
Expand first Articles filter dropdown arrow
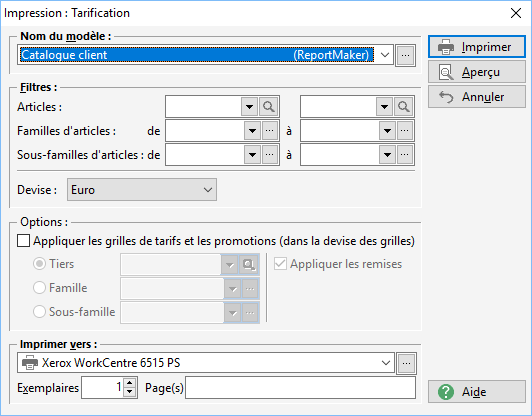[x=250, y=107]
